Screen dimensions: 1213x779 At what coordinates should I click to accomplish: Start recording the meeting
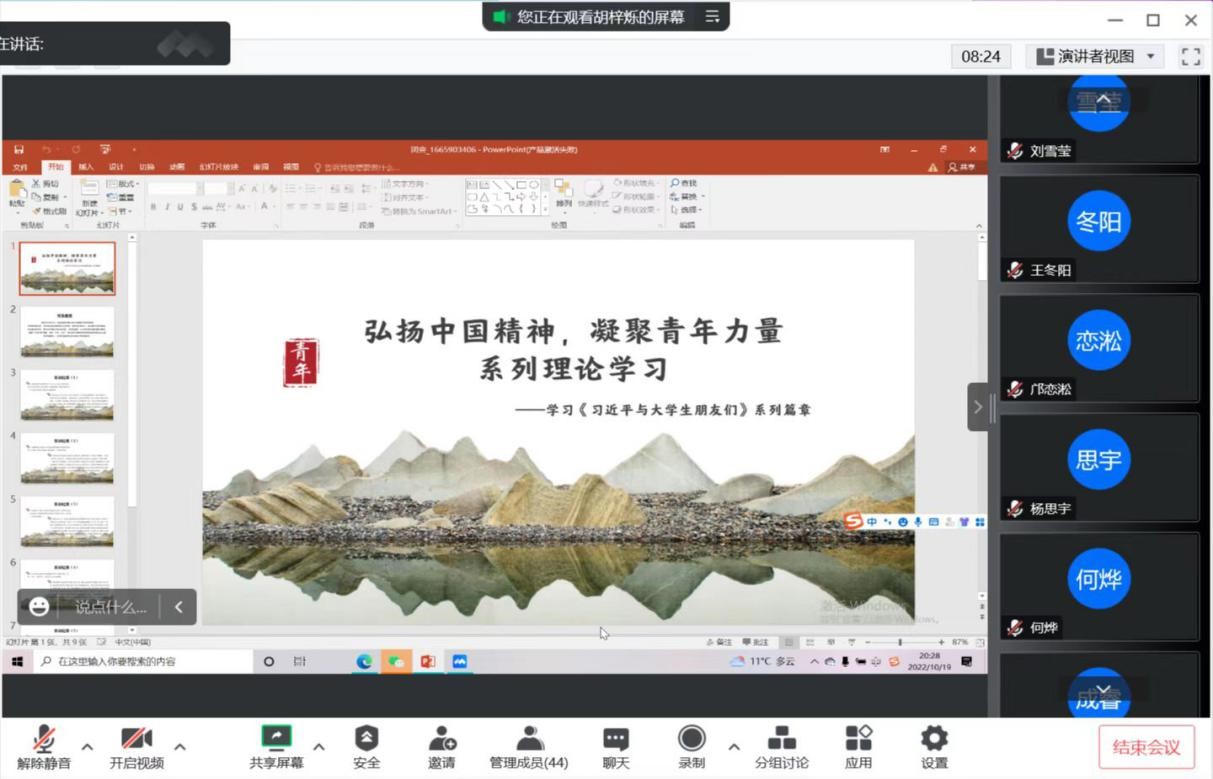click(x=691, y=746)
